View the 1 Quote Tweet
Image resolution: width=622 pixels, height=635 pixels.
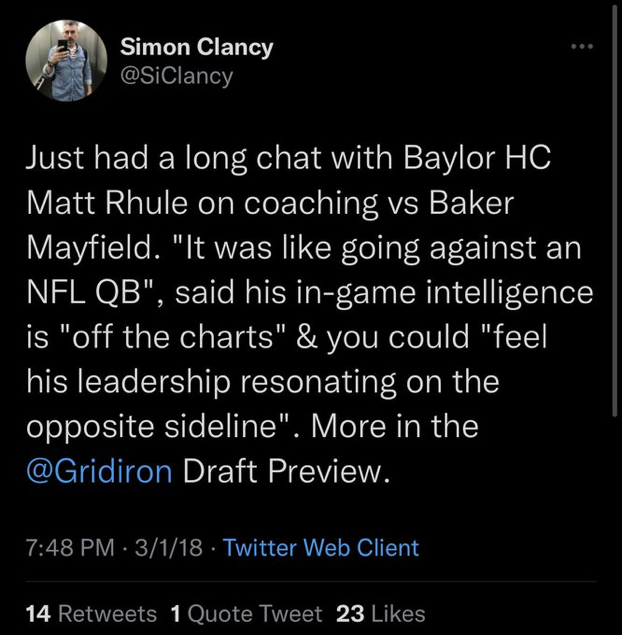246,613
